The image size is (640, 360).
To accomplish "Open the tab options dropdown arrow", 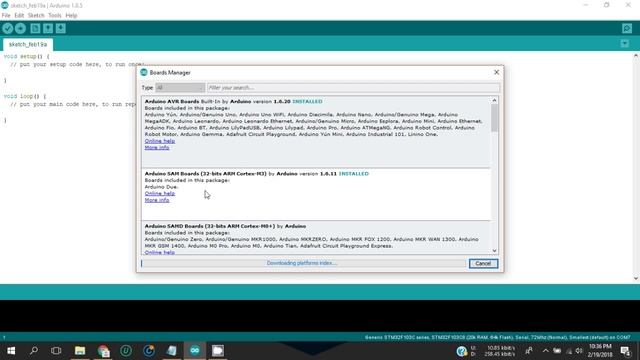I will click(624, 44).
